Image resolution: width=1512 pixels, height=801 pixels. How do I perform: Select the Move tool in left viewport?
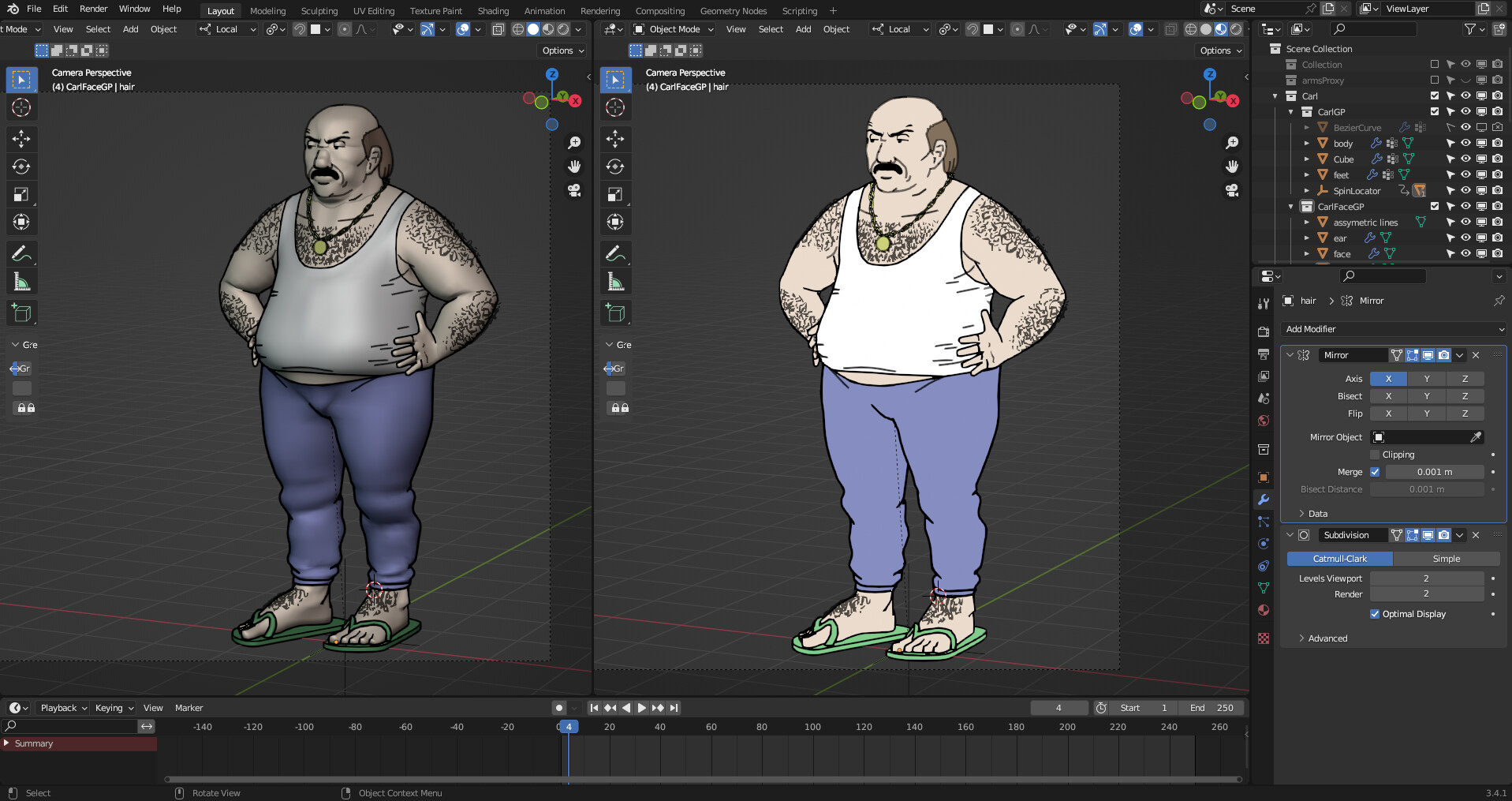21,139
